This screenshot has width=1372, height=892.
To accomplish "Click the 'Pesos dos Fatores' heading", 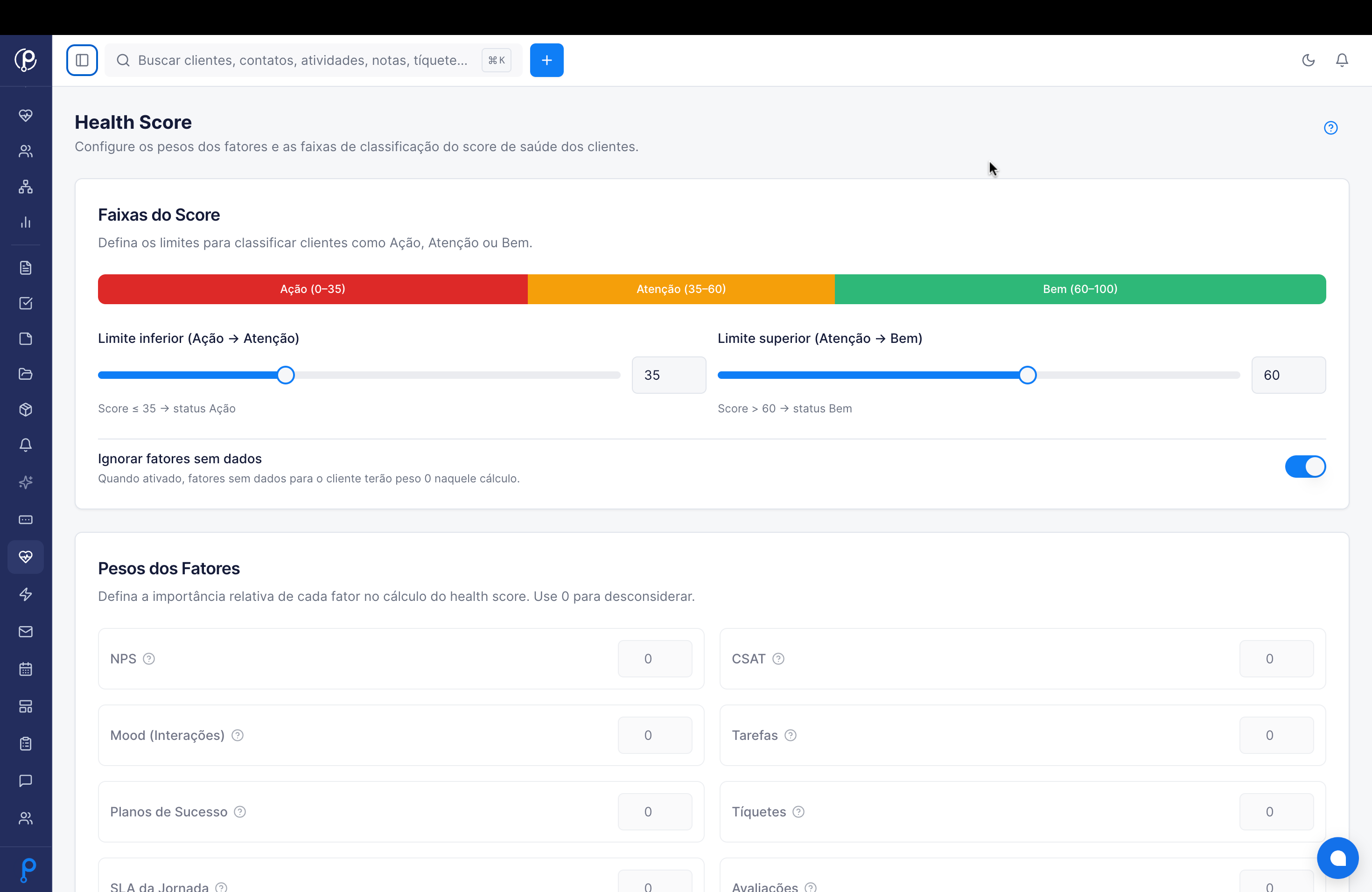I will coord(169,569).
